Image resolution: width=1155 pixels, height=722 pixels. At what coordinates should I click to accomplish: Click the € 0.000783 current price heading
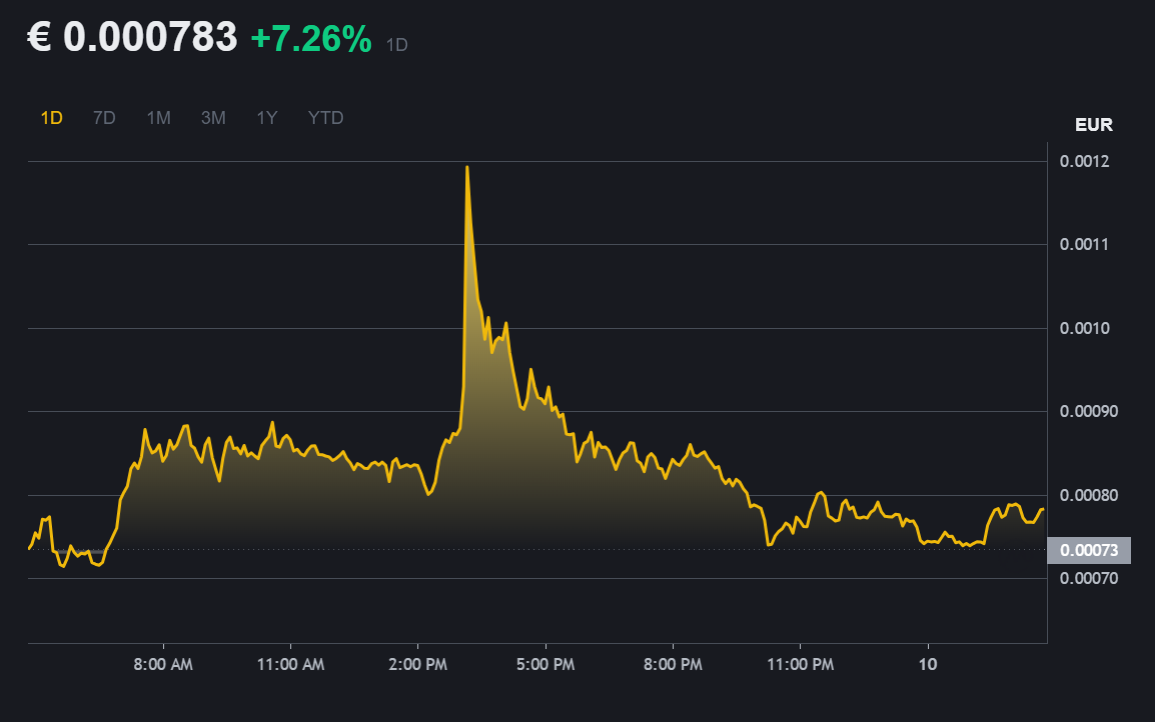point(131,38)
